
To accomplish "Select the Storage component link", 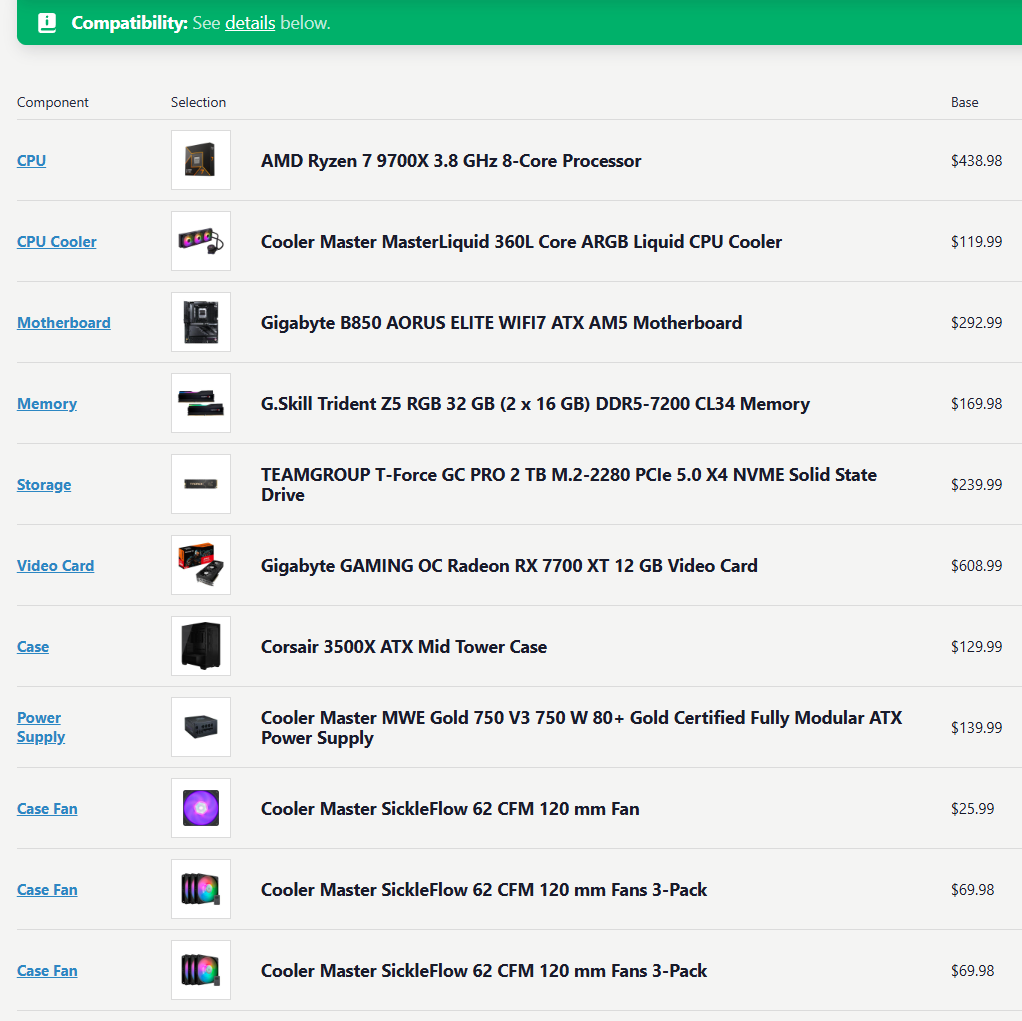I will 44,484.
